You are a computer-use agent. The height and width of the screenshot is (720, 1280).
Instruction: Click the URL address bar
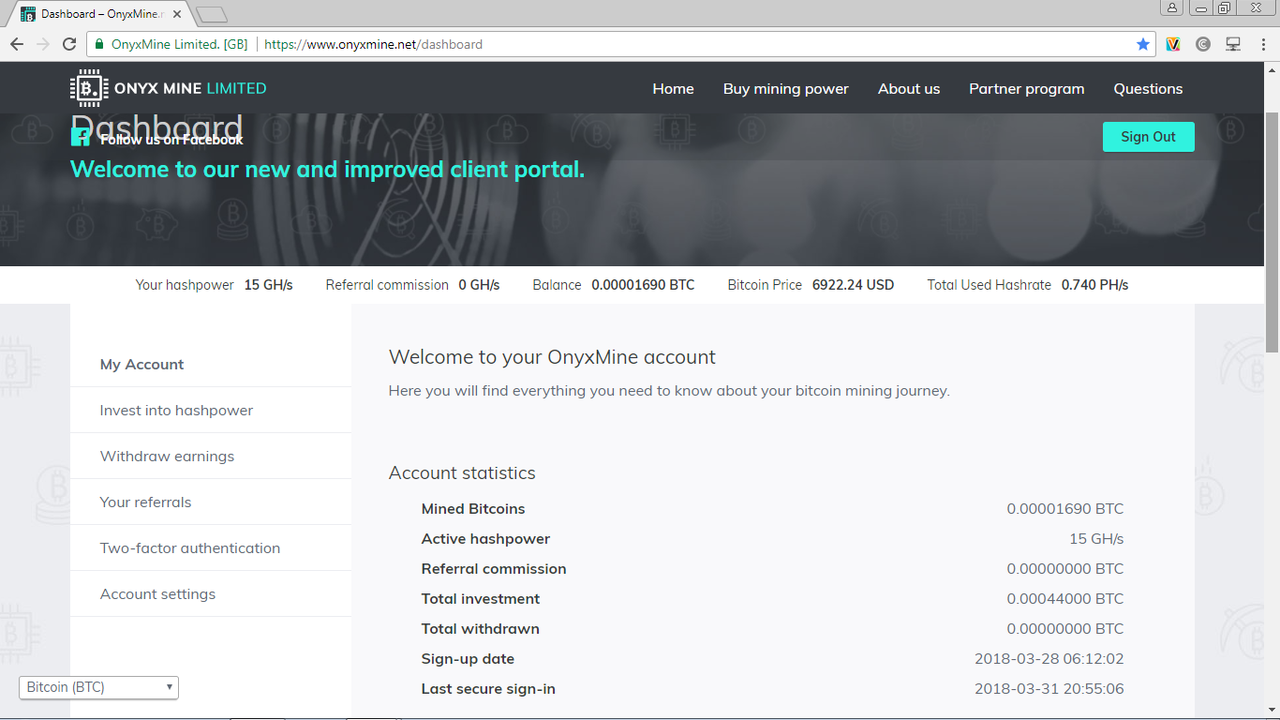[620, 44]
